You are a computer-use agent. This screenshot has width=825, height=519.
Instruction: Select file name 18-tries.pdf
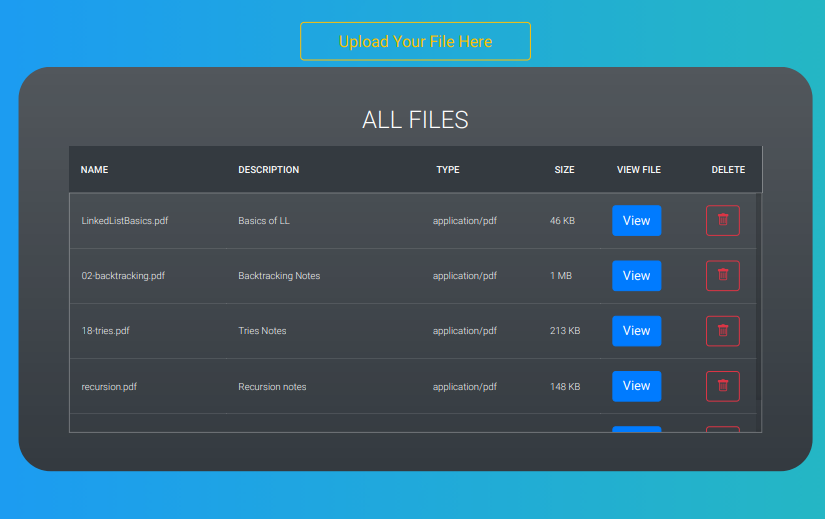tap(105, 331)
